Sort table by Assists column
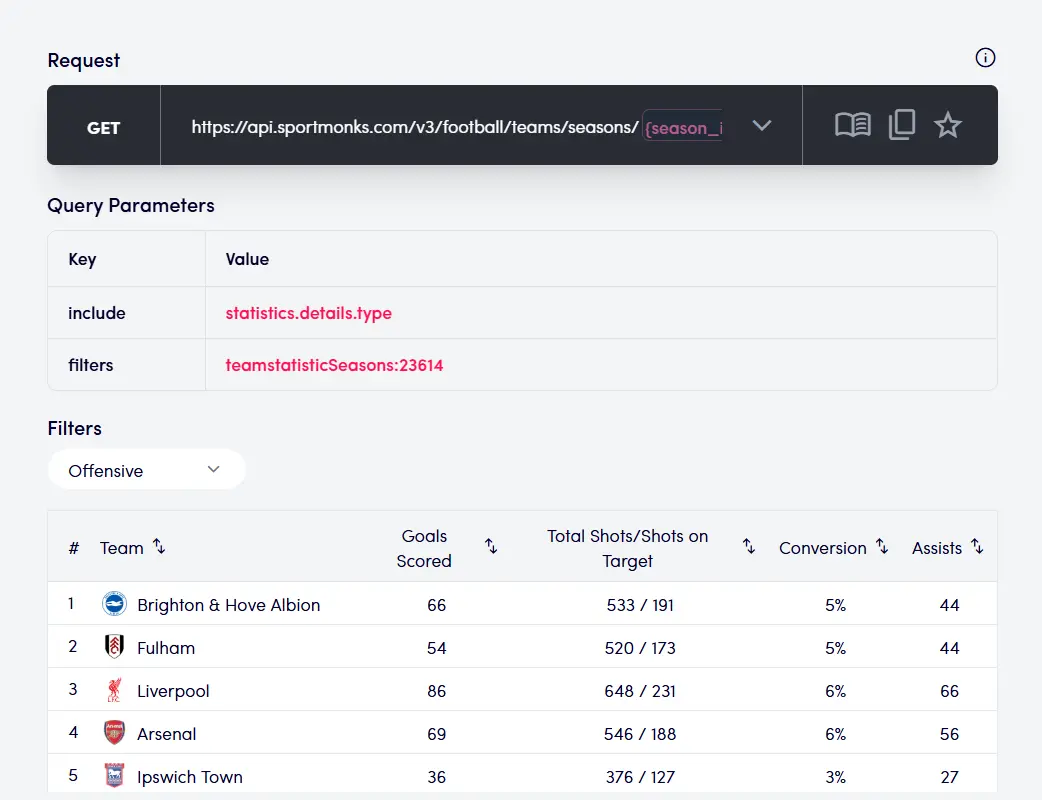The width and height of the screenshot is (1042, 800). point(977,547)
